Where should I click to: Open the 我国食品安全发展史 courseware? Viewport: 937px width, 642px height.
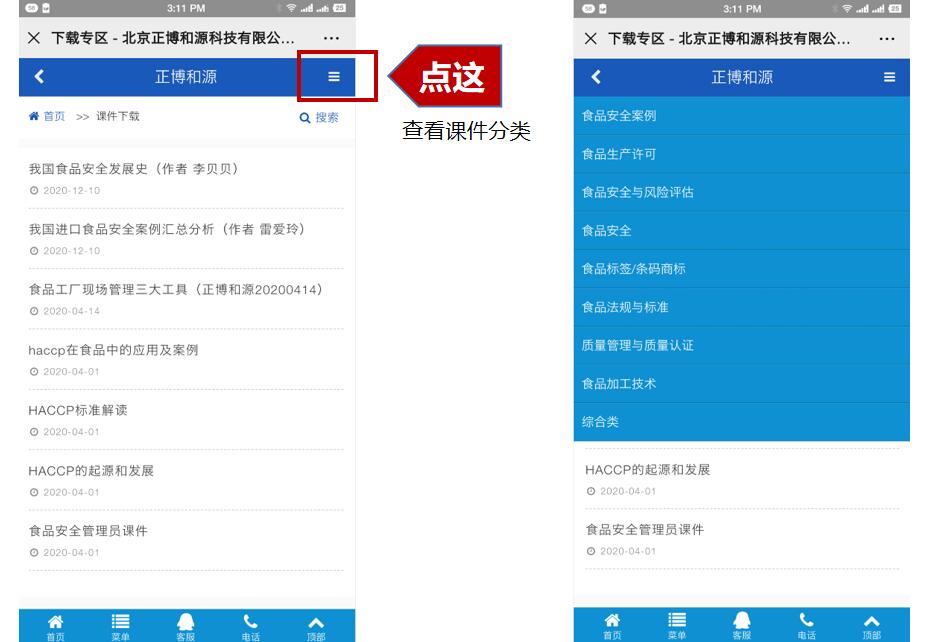133,169
